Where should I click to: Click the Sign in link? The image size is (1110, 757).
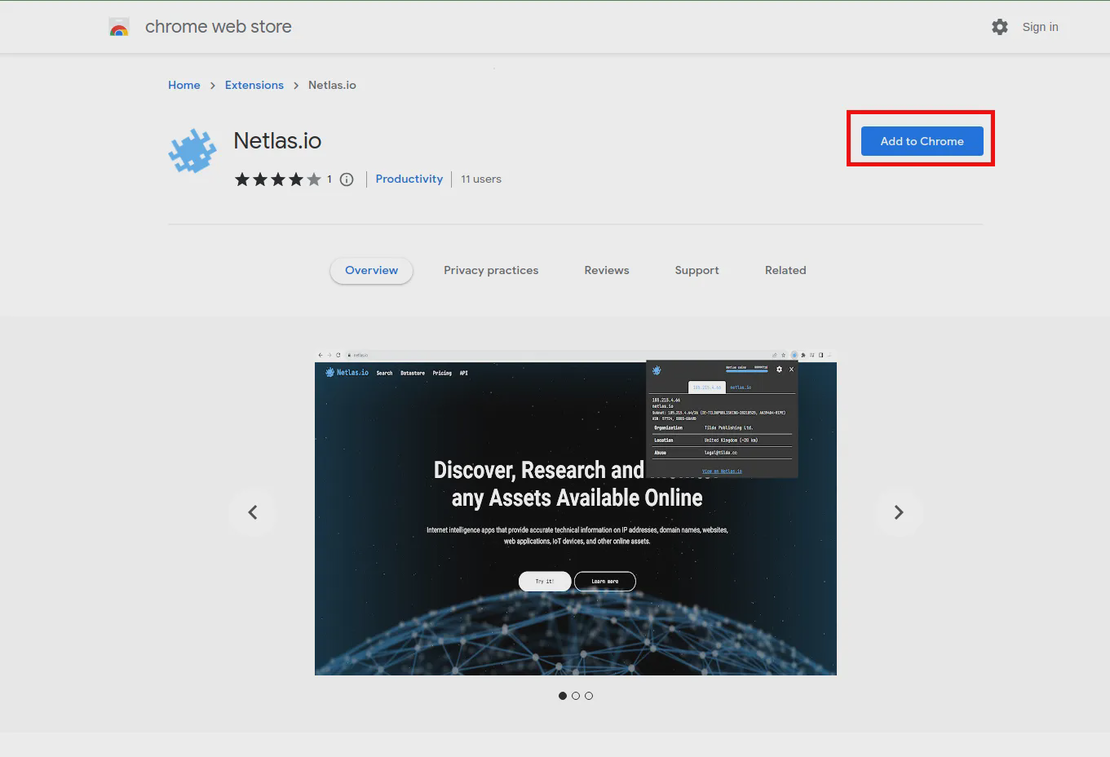[x=1040, y=27]
